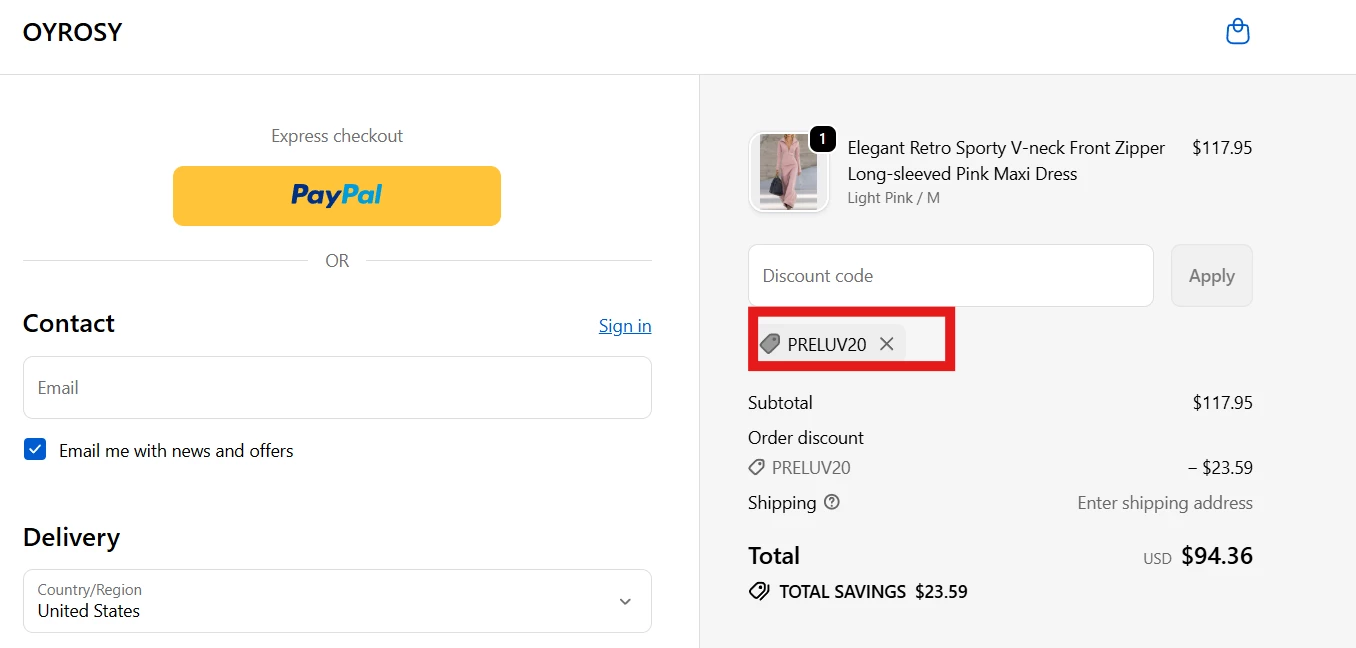Remove the PRELUV20 discount code
The width and height of the screenshot is (1356, 648).
(x=886, y=343)
